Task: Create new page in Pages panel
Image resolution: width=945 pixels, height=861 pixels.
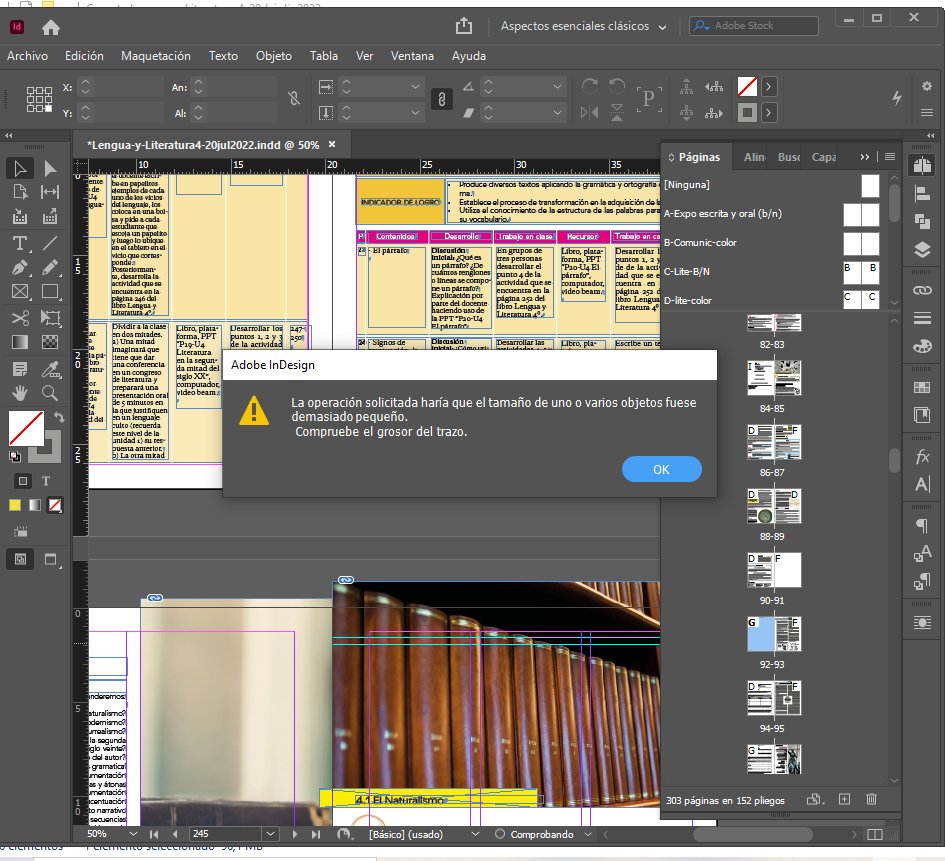Action: pyautogui.click(x=843, y=799)
